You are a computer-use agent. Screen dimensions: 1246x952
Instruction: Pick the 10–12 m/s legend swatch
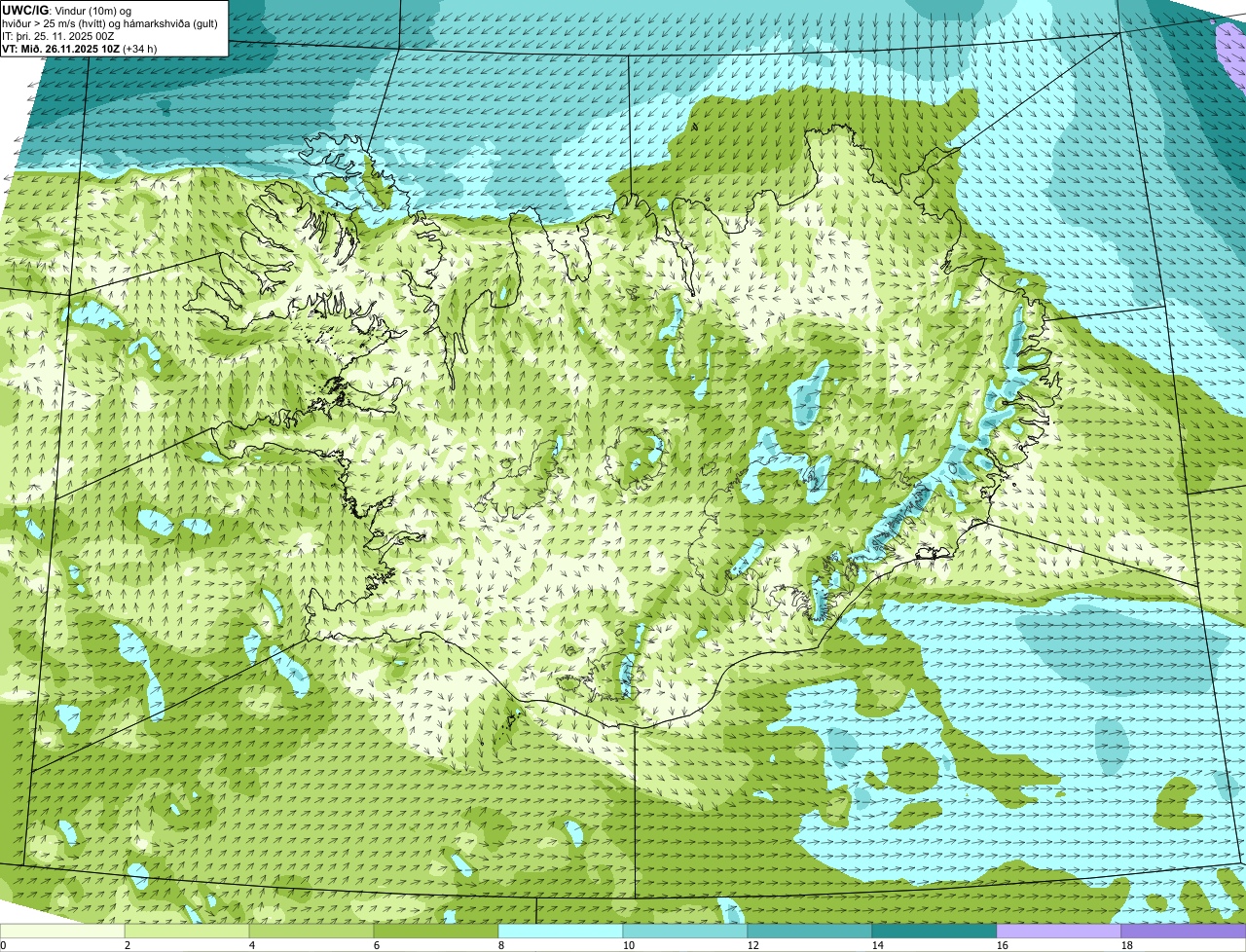[x=685, y=932]
